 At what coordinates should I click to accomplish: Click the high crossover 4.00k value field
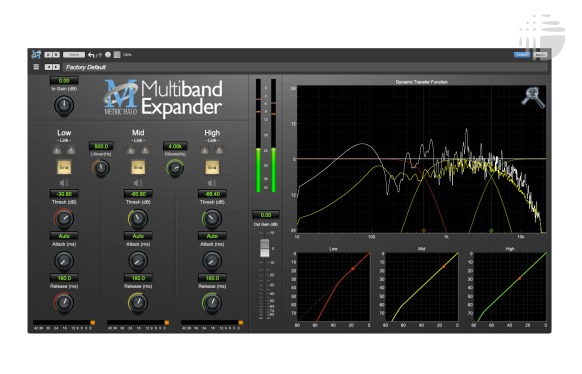(x=175, y=146)
